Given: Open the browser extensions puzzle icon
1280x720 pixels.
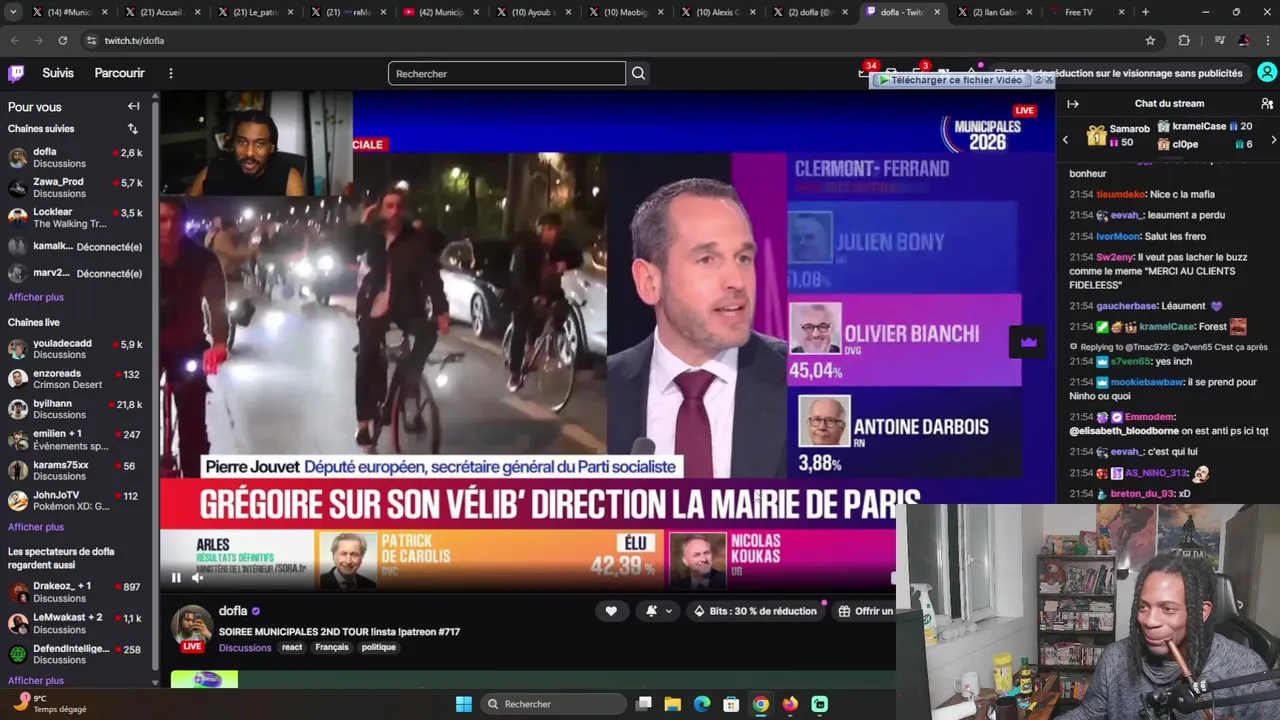Looking at the screenshot, I should 1184,40.
